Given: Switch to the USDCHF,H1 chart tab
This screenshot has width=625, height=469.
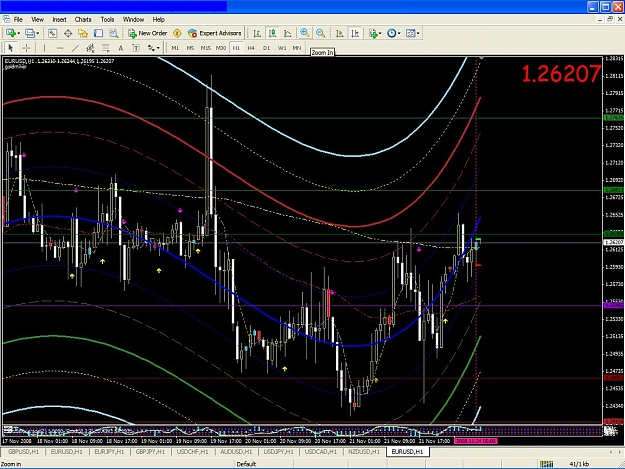Looking at the screenshot, I should 193,452.
